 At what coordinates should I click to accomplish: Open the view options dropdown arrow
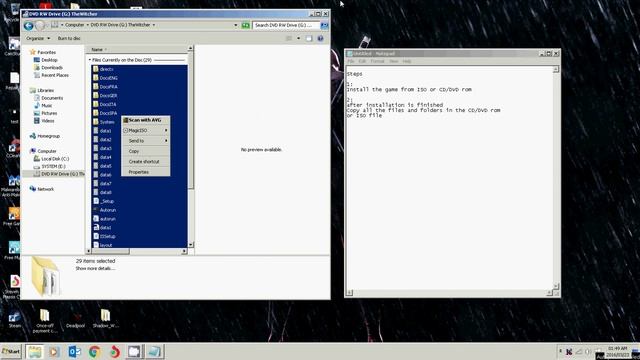pos(298,38)
